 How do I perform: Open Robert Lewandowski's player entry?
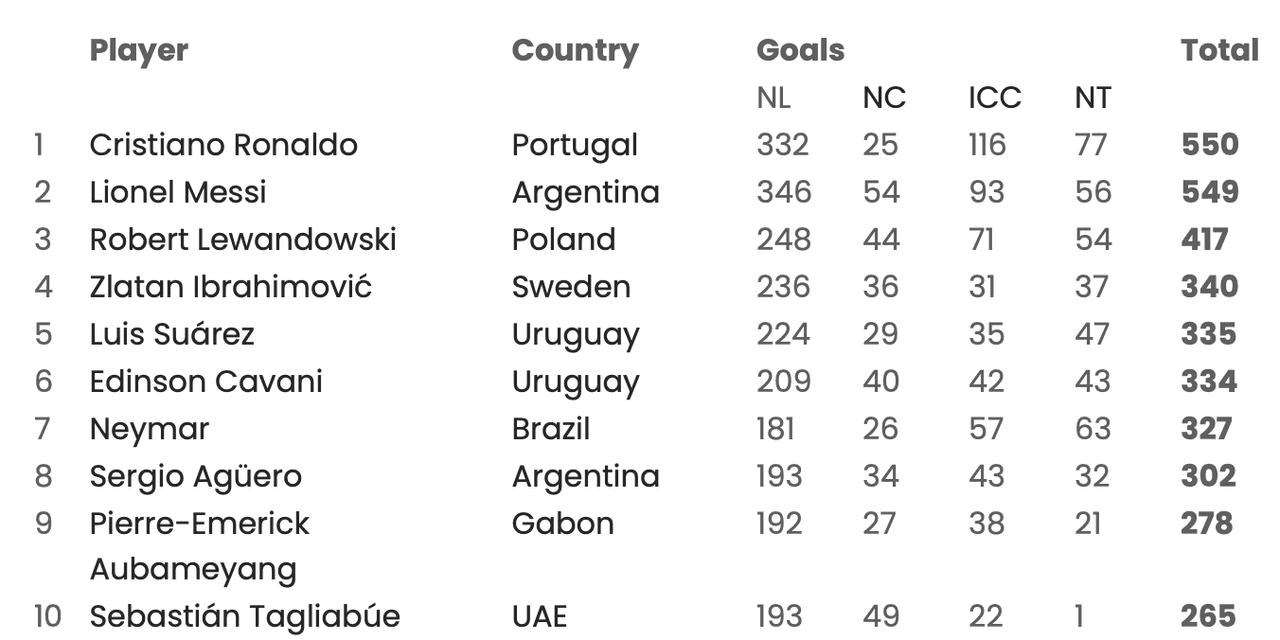tap(243, 240)
